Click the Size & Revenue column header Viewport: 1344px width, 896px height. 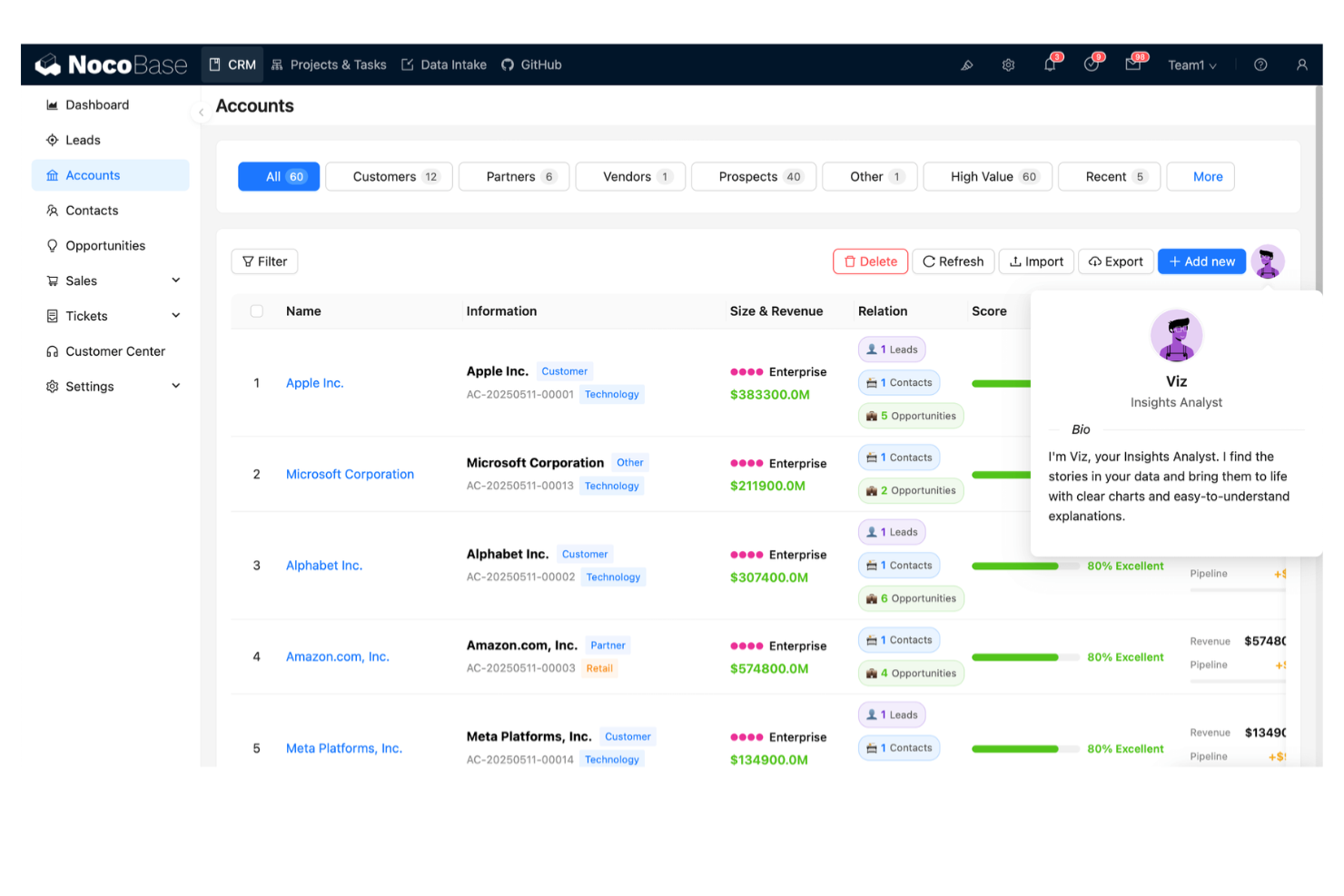(776, 311)
